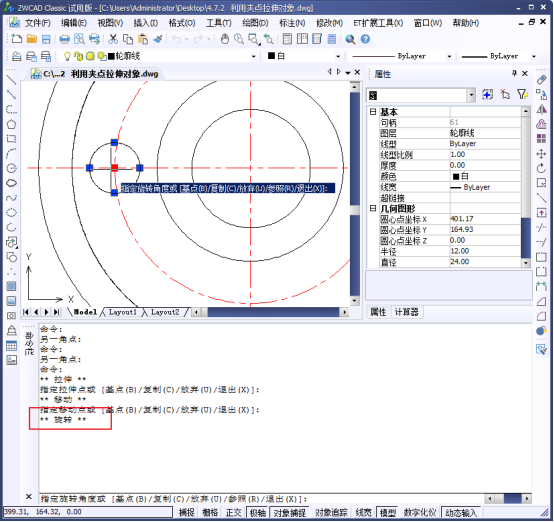554x522 pixels.
Task: Click the Cut scissors icon
Action: click(x=113, y=39)
